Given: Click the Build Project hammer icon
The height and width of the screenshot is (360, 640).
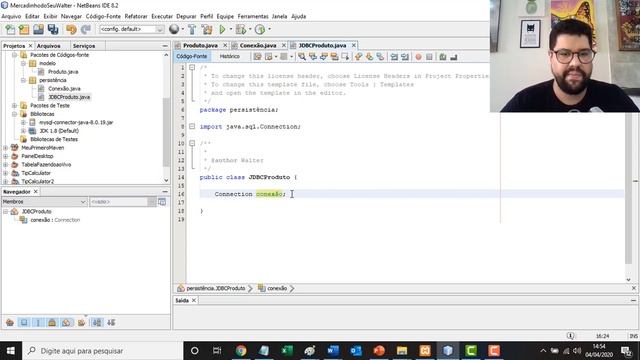Looking at the screenshot, I should click(x=192, y=29).
